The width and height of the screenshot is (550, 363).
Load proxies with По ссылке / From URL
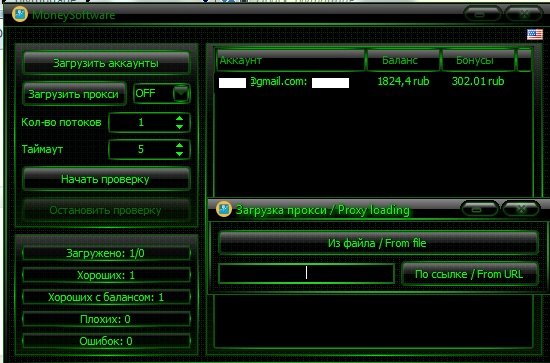coord(469,274)
